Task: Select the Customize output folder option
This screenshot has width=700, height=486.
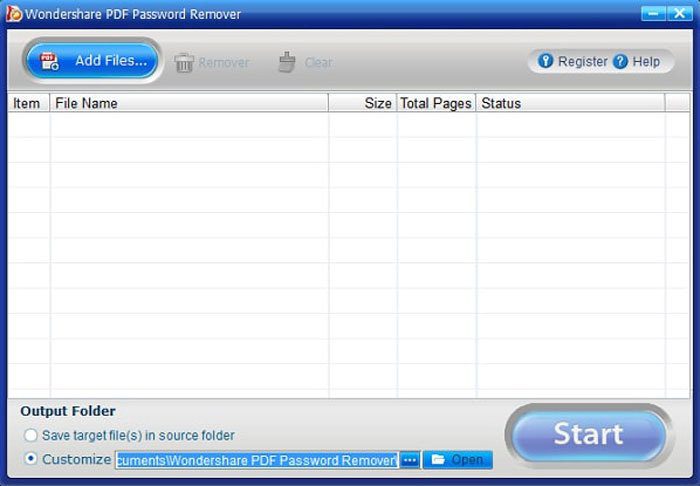Action: pos(67,459)
